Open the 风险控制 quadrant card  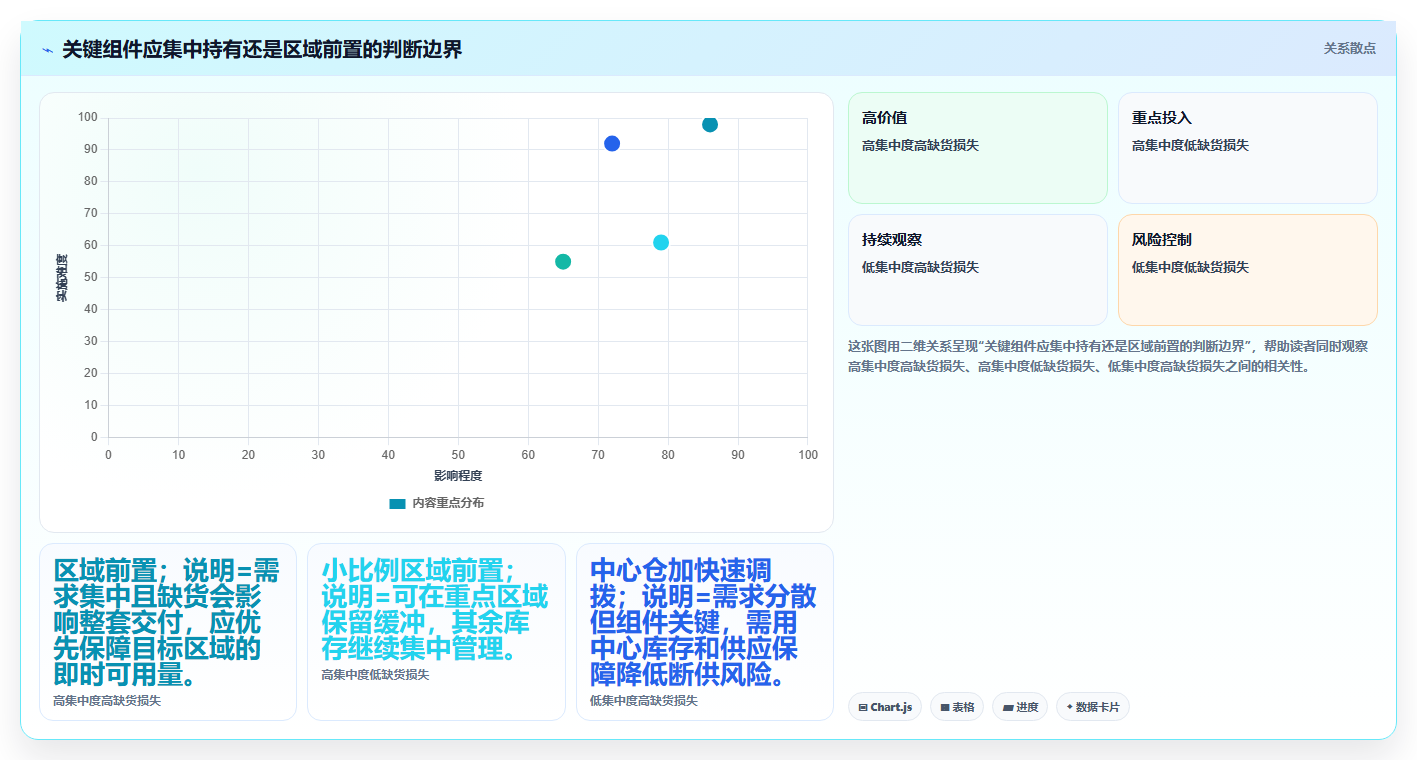pyautogui.click(x=1247, y=270)
